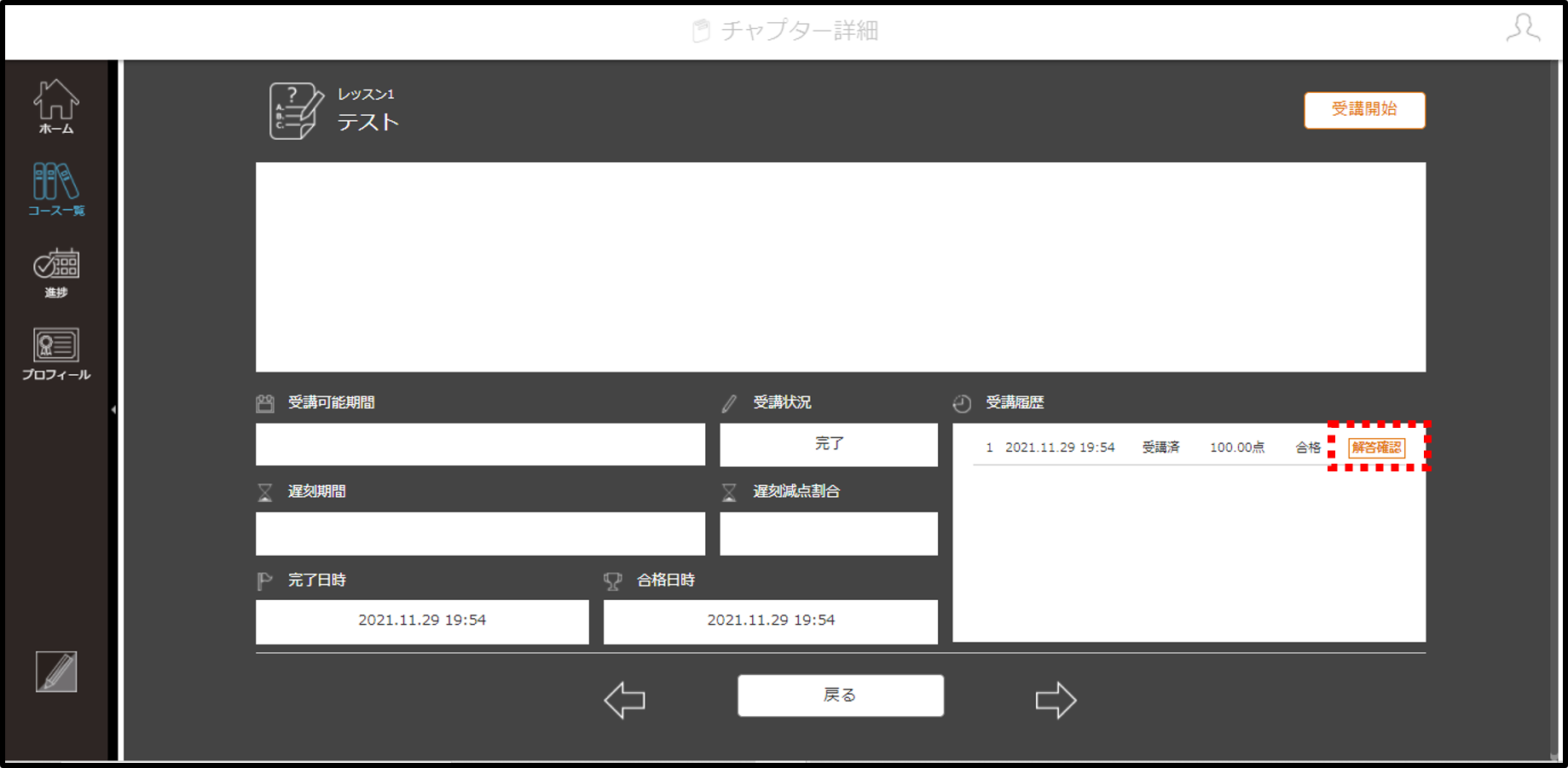Viewport: 1568px width, 768px height.
Task: Click the 受講開始 button
Action: pyautogui.click(x=1364, y=110)
